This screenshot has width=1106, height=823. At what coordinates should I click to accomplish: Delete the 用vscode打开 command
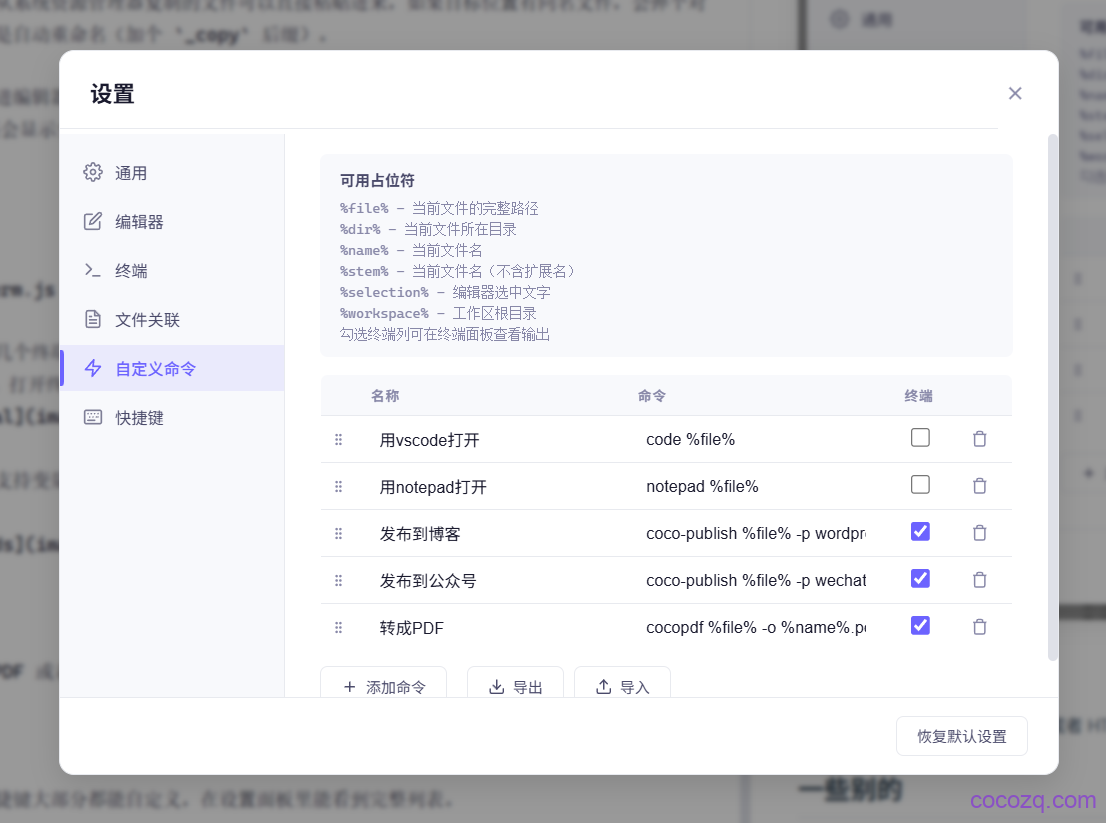pos(979,439)
